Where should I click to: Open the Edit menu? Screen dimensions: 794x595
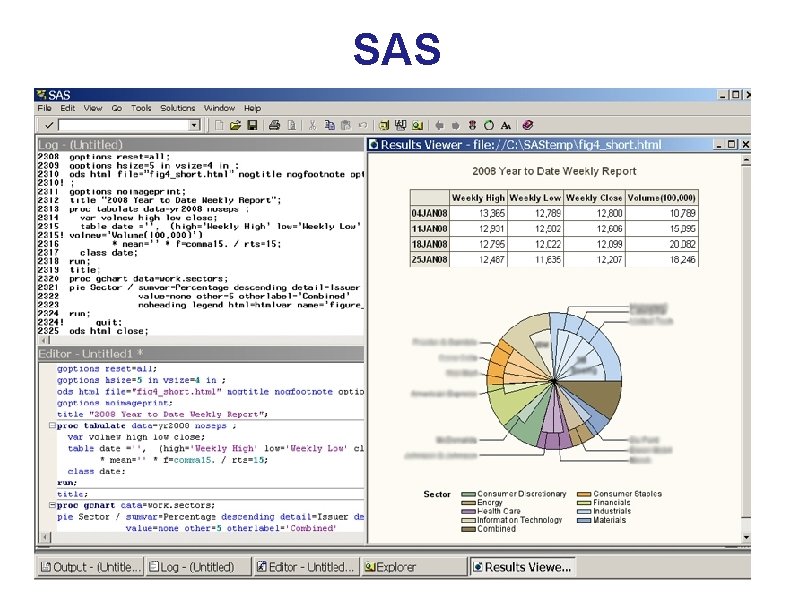pos(67,108)
